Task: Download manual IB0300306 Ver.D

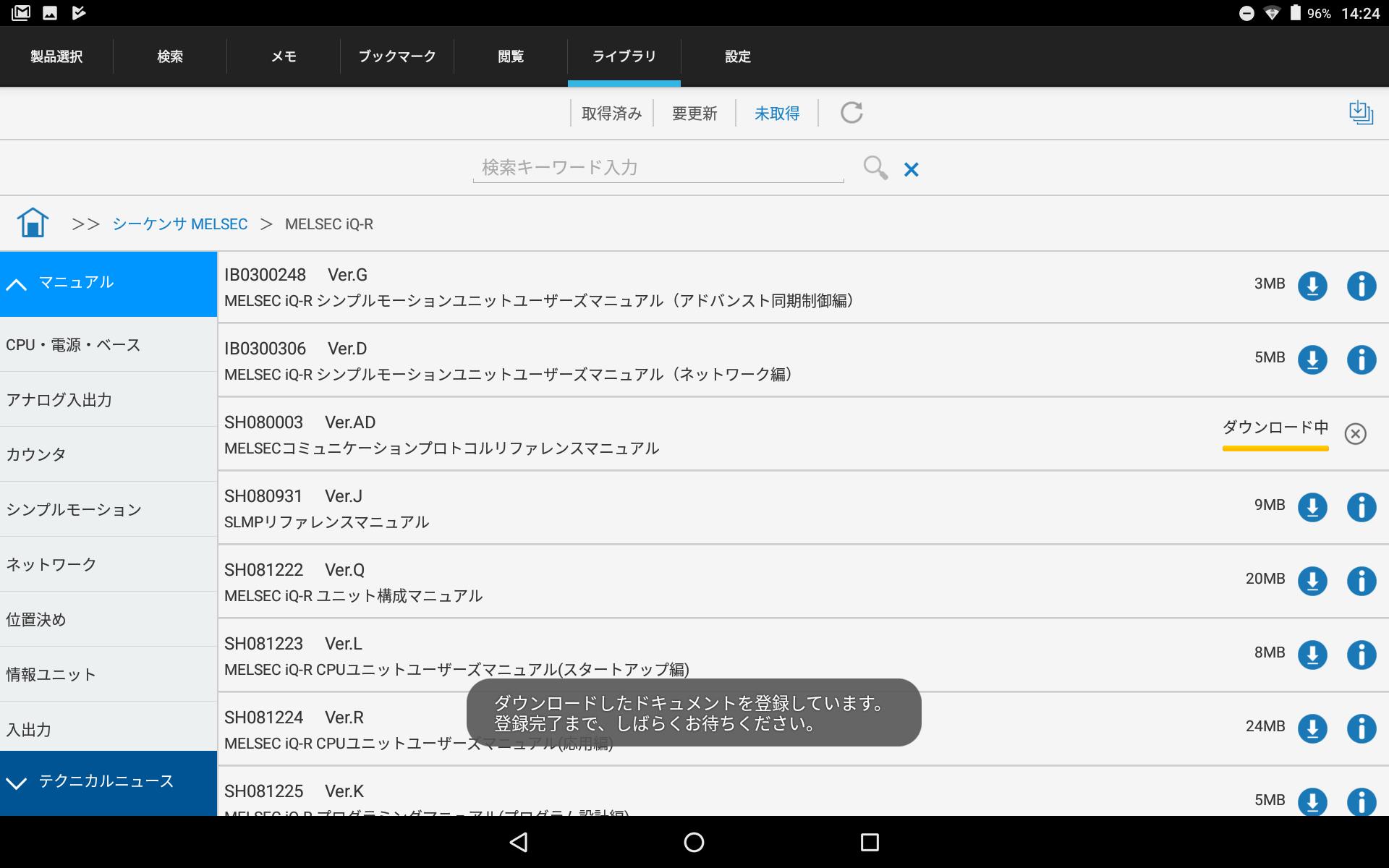Action: tap(1312, 359)
